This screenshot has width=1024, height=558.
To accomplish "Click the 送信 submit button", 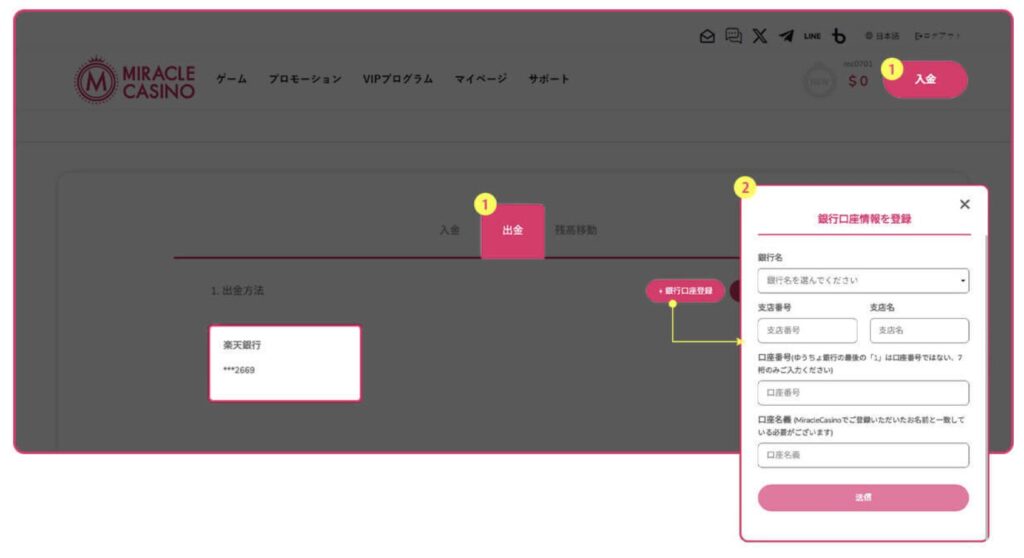I will coord(863,498).
